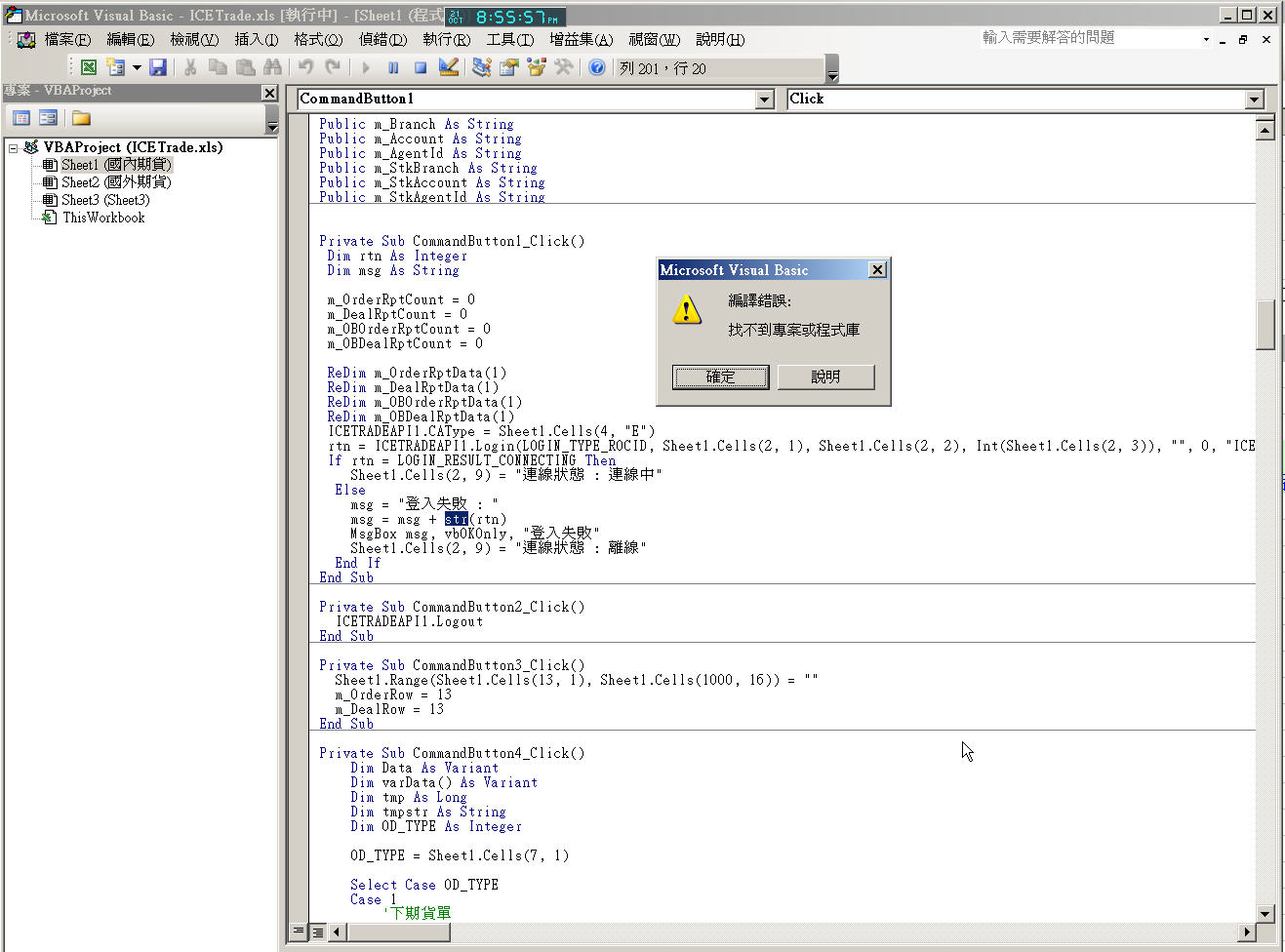Click View Code icon in project panel
Viewport: 1285px width, 952px height.
pos(21,118)
